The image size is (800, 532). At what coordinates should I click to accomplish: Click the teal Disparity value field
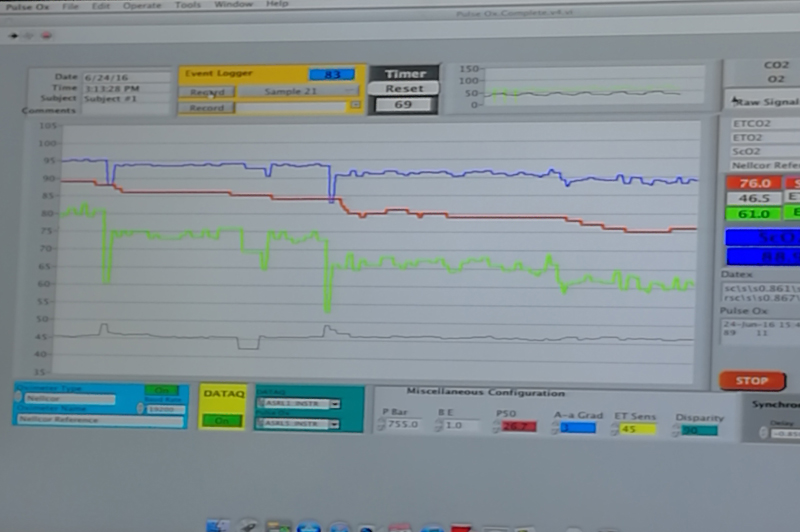[699, 431]
